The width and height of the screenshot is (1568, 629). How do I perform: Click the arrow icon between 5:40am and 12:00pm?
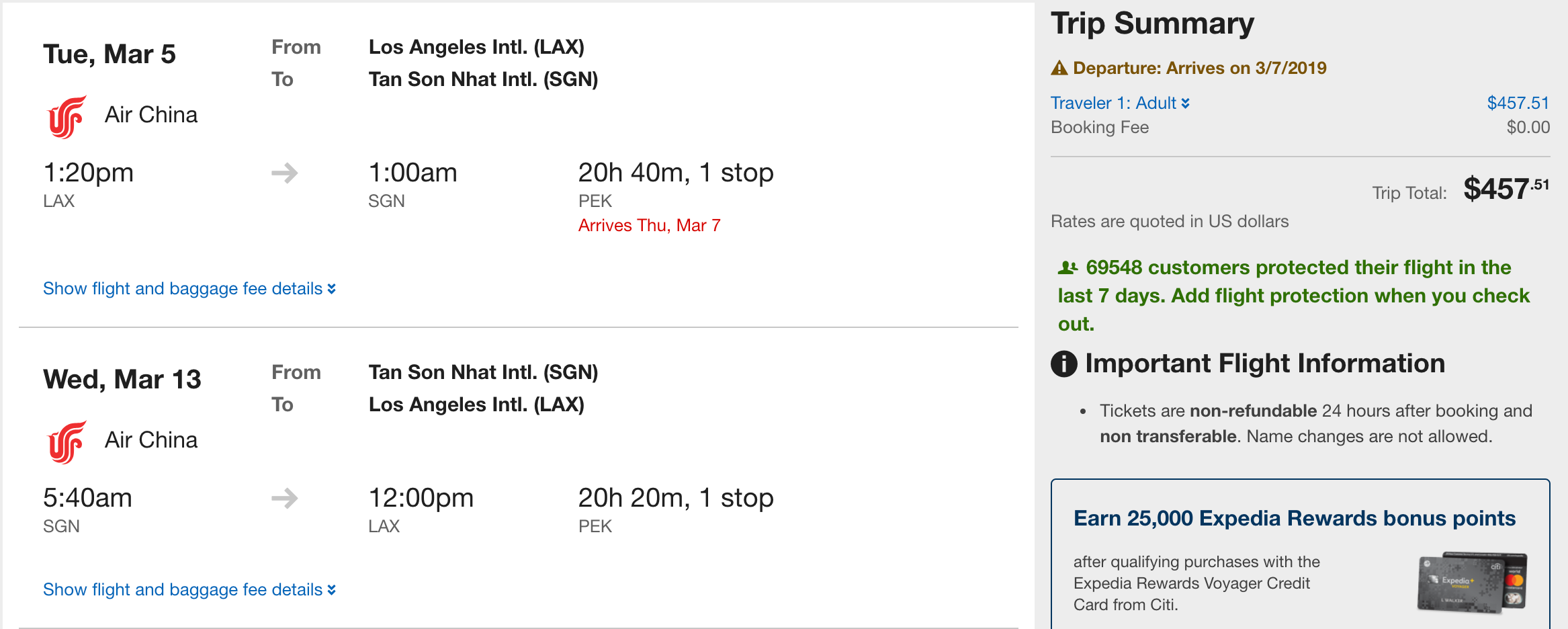pyautogui.click(x=285, y=499)
